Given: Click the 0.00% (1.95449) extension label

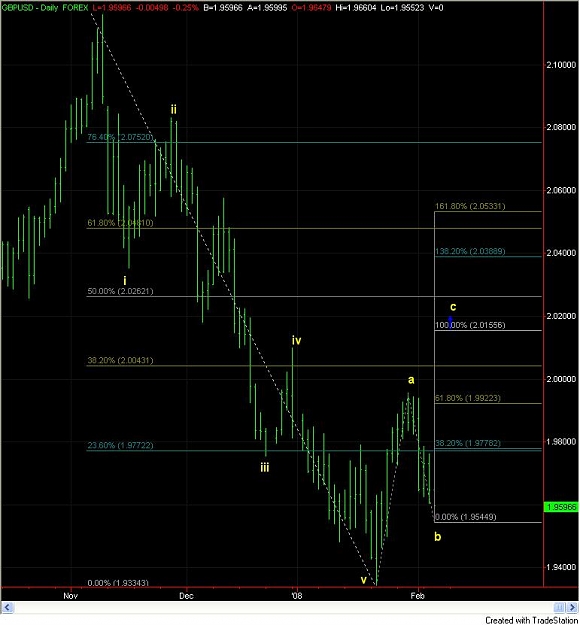Looking at the screenshot, I should pyautogui.click(x=465, y=517).
